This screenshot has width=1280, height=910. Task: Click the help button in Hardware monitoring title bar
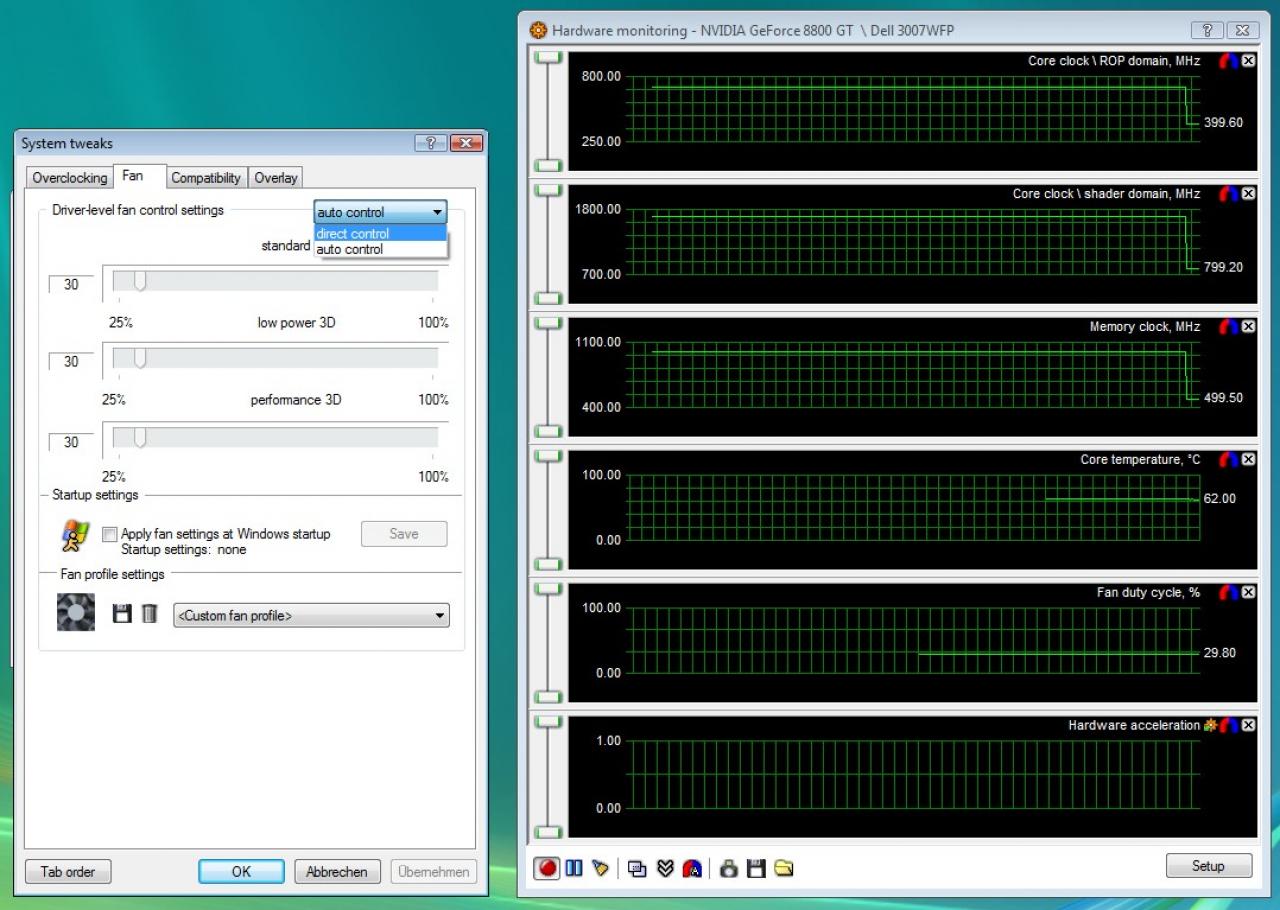[1208, 31]
